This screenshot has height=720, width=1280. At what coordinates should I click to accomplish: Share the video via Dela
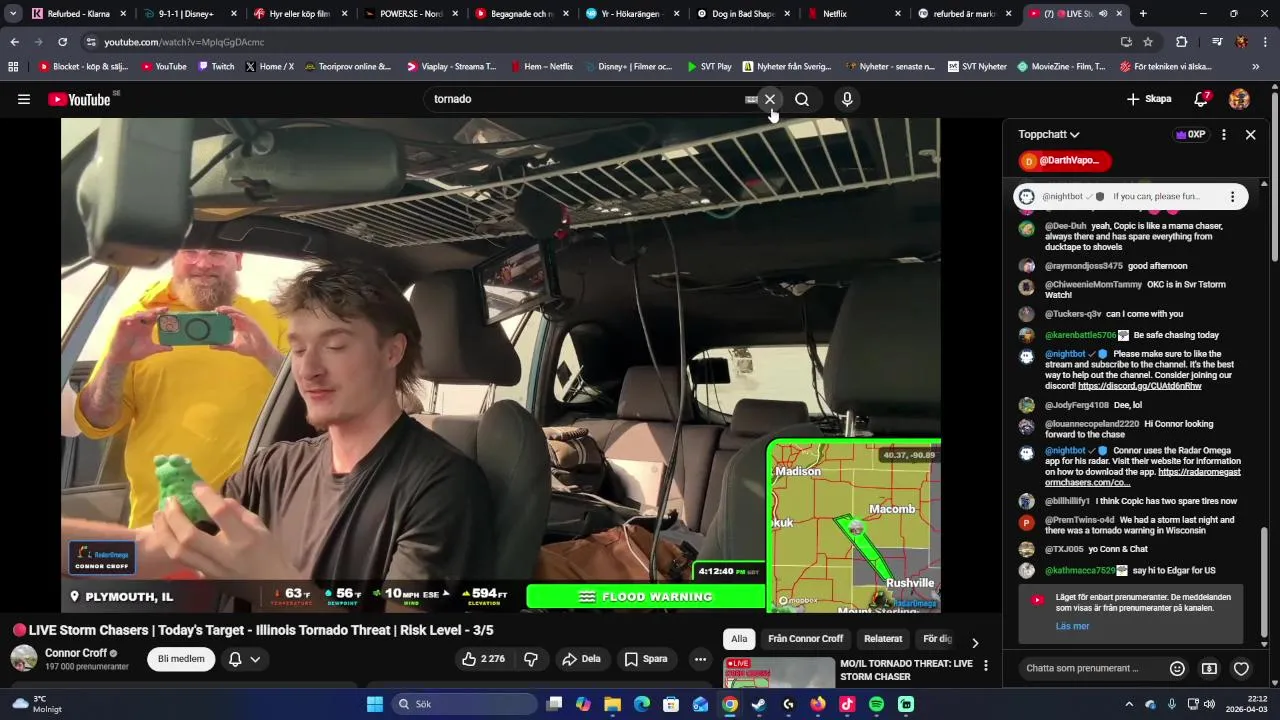click(x=581, y=659)
